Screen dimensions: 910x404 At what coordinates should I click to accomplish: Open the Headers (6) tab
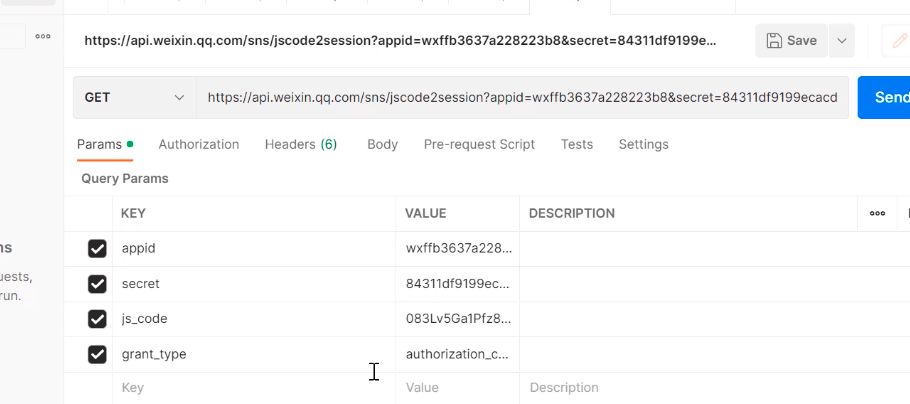click(x=301, y=144)
